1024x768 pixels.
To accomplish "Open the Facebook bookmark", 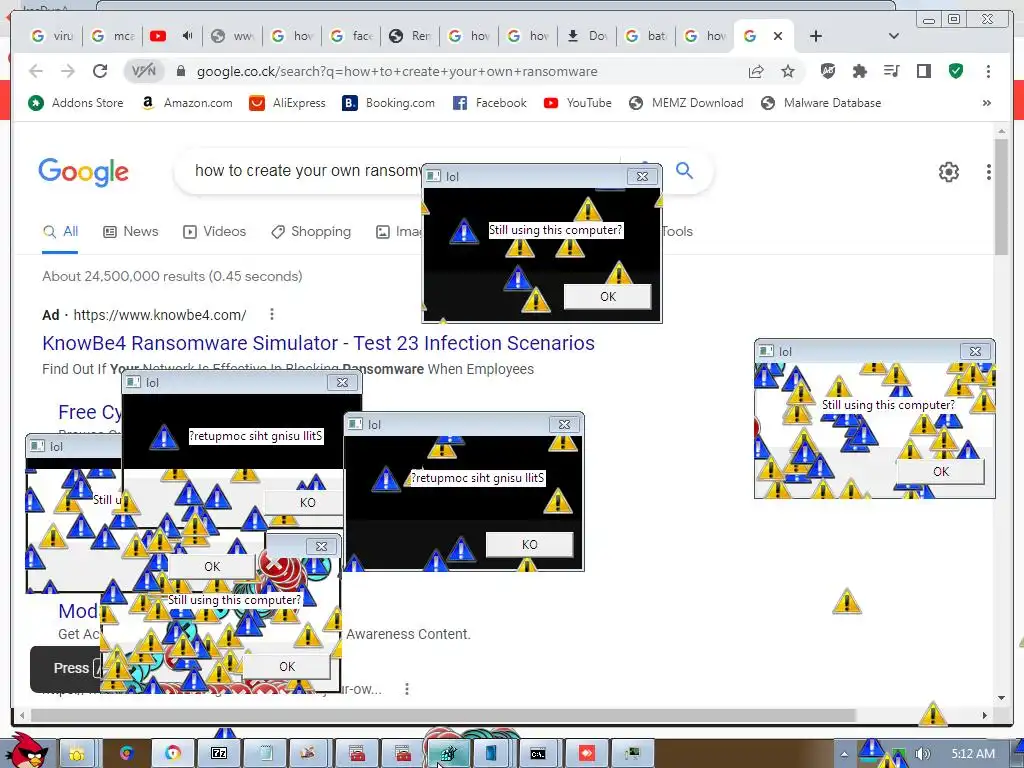I will [x=490, y=103].
